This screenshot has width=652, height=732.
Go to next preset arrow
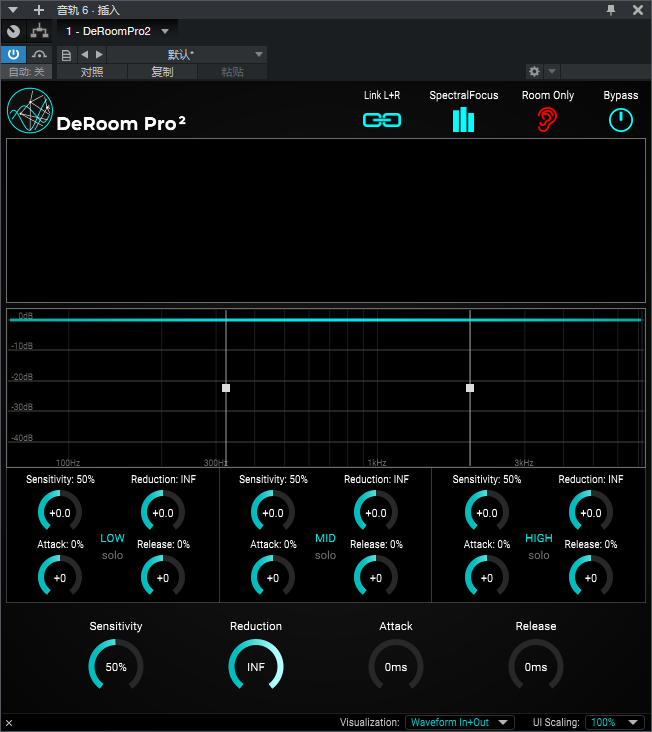(x=99, y=55)
